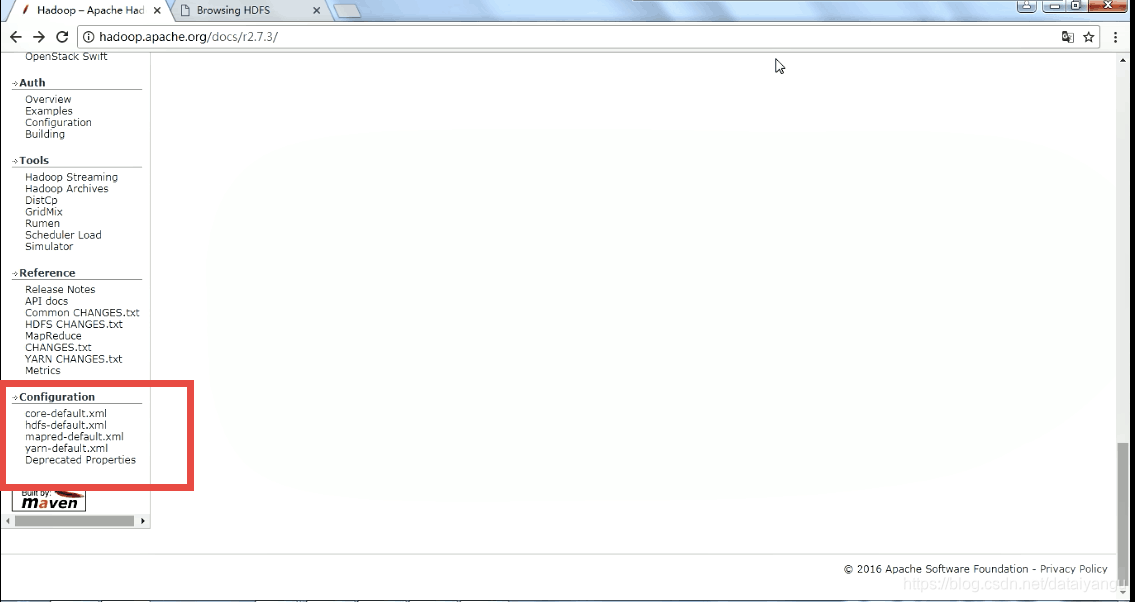Open the YARN CHANGES.txt link
1135x602 pixels.
[x=74, y=359]
